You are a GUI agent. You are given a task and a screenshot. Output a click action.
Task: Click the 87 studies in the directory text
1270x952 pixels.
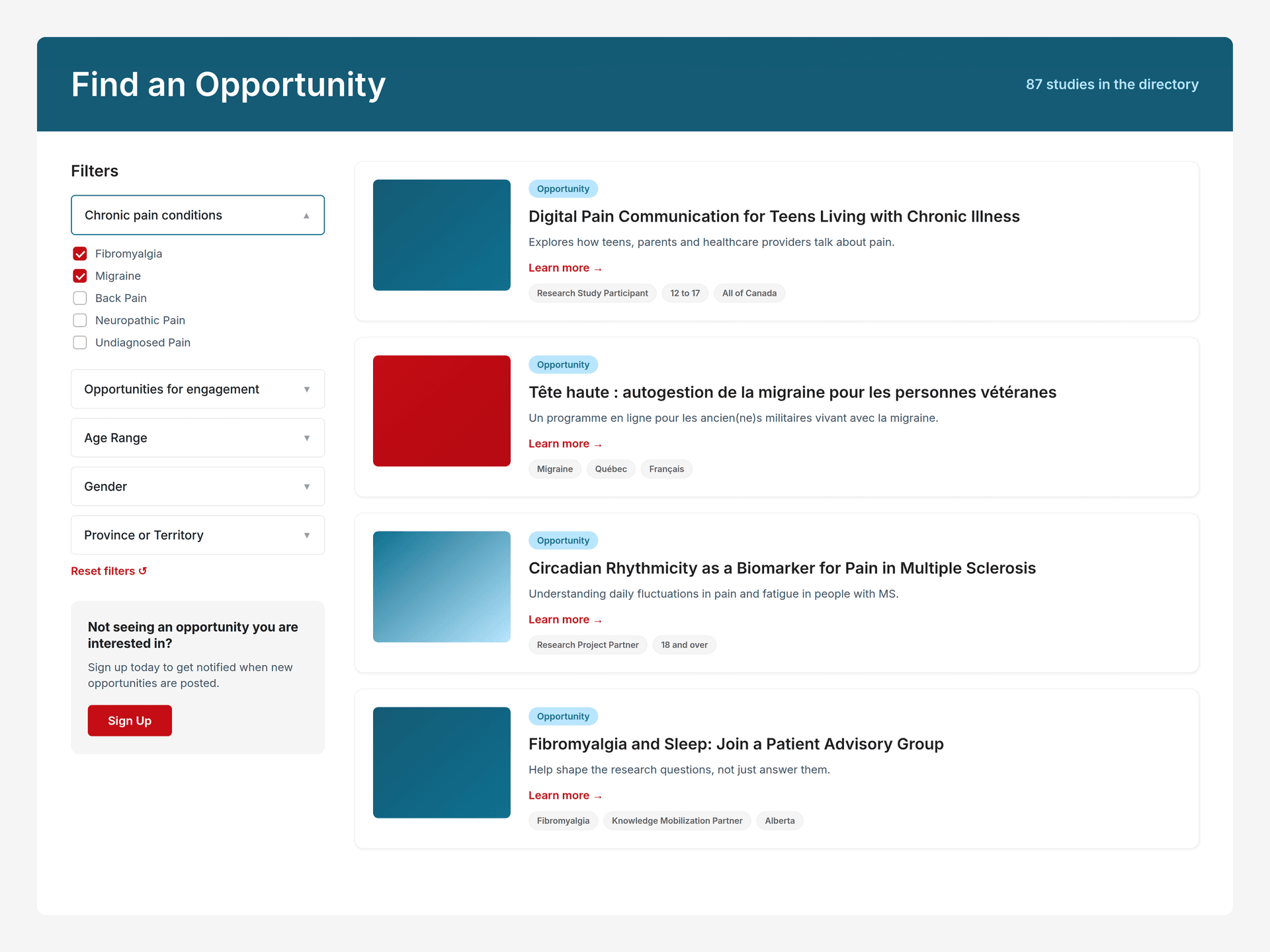[x=1112, y=85]
